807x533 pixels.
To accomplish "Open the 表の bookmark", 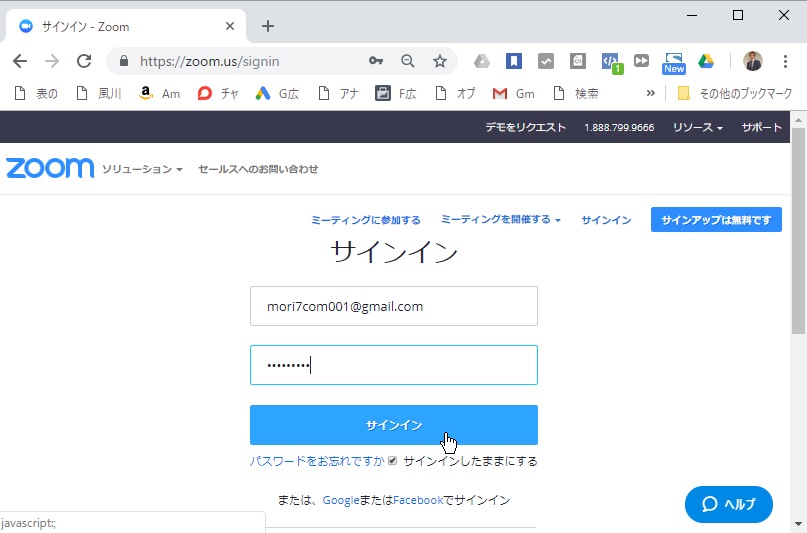I will pyautogui.click(x=36, y=94).
